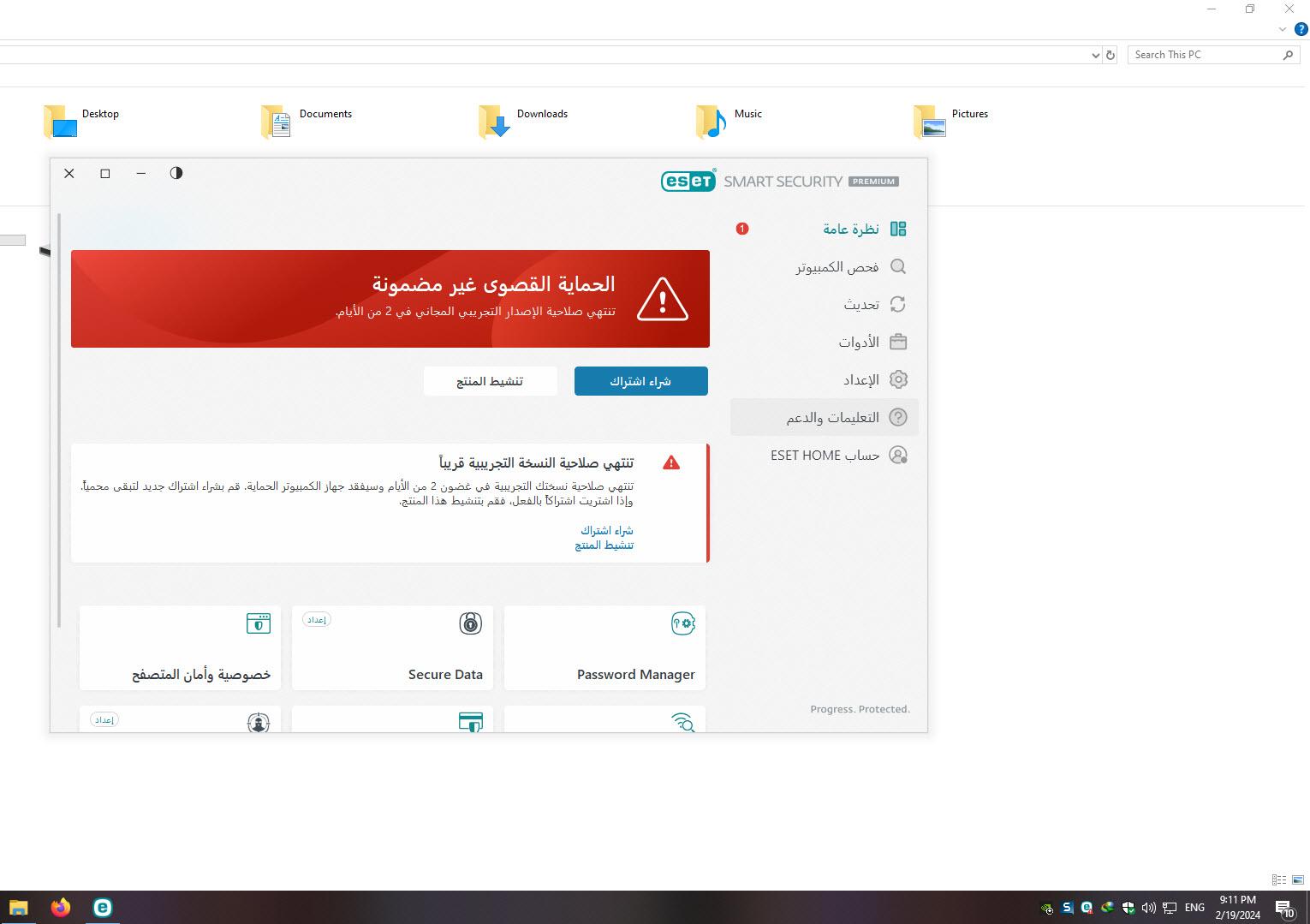Click the ESET window vertical scrollbar

click(x=59, y=420)
